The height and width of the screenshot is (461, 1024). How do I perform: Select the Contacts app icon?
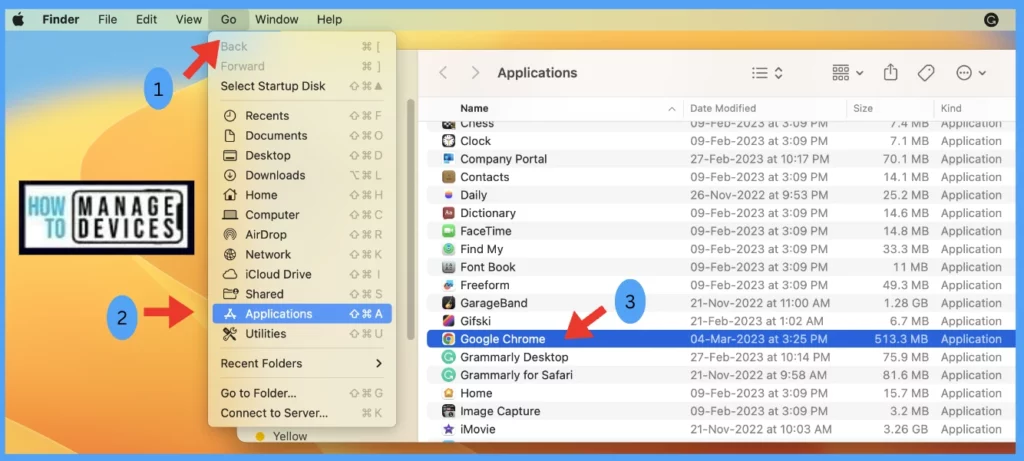(448, 177)
